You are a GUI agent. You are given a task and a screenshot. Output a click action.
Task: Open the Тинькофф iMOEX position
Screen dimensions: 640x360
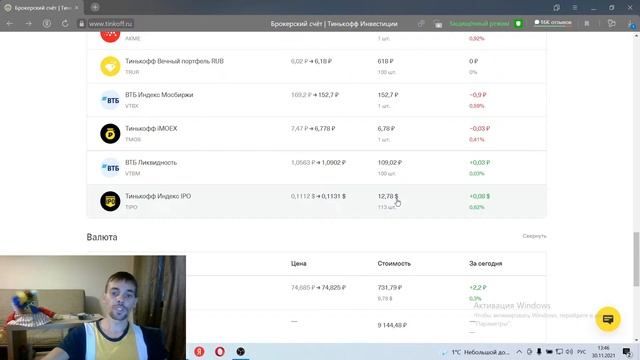(317, 134)
